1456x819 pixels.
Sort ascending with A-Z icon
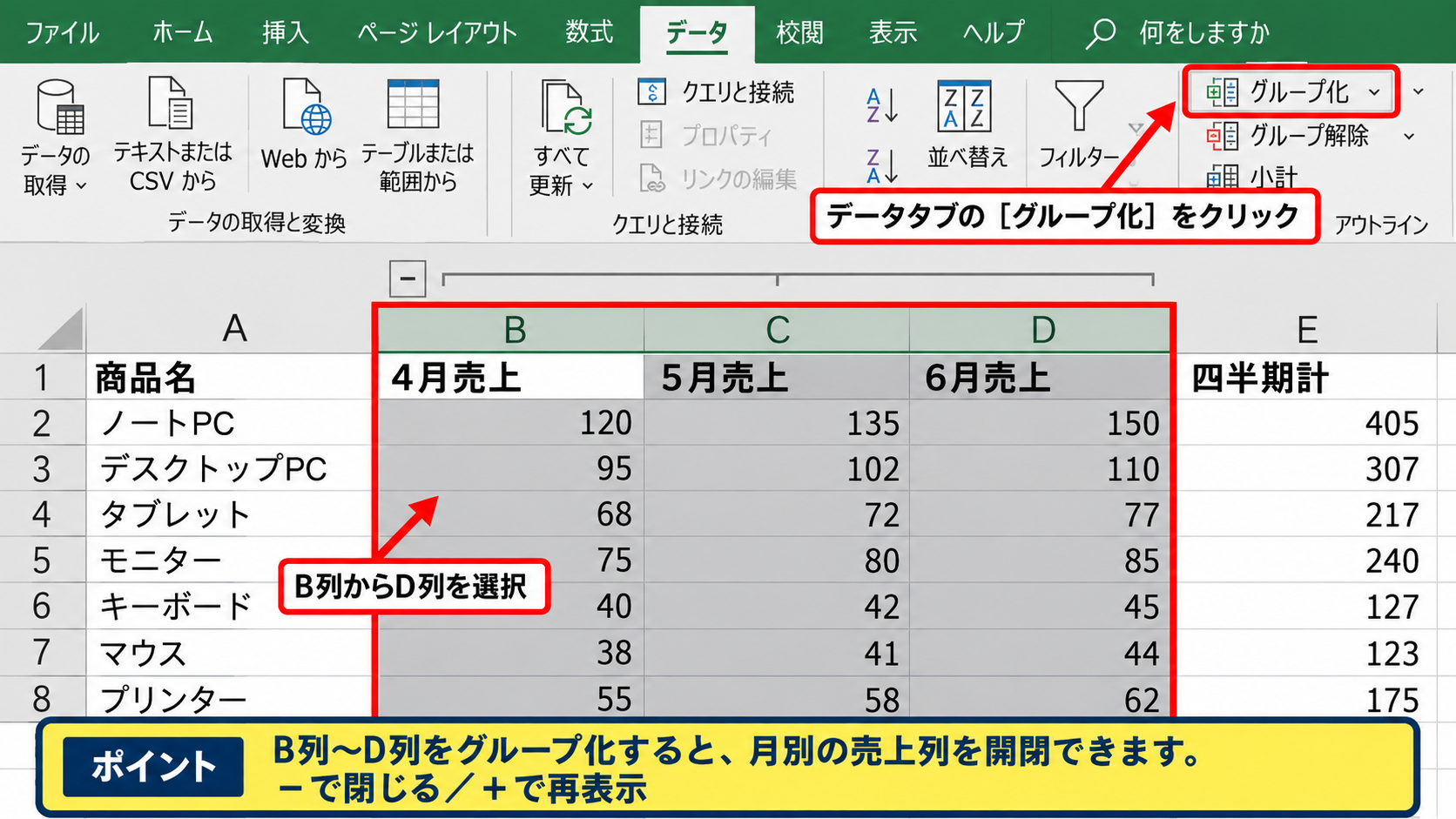881,105
